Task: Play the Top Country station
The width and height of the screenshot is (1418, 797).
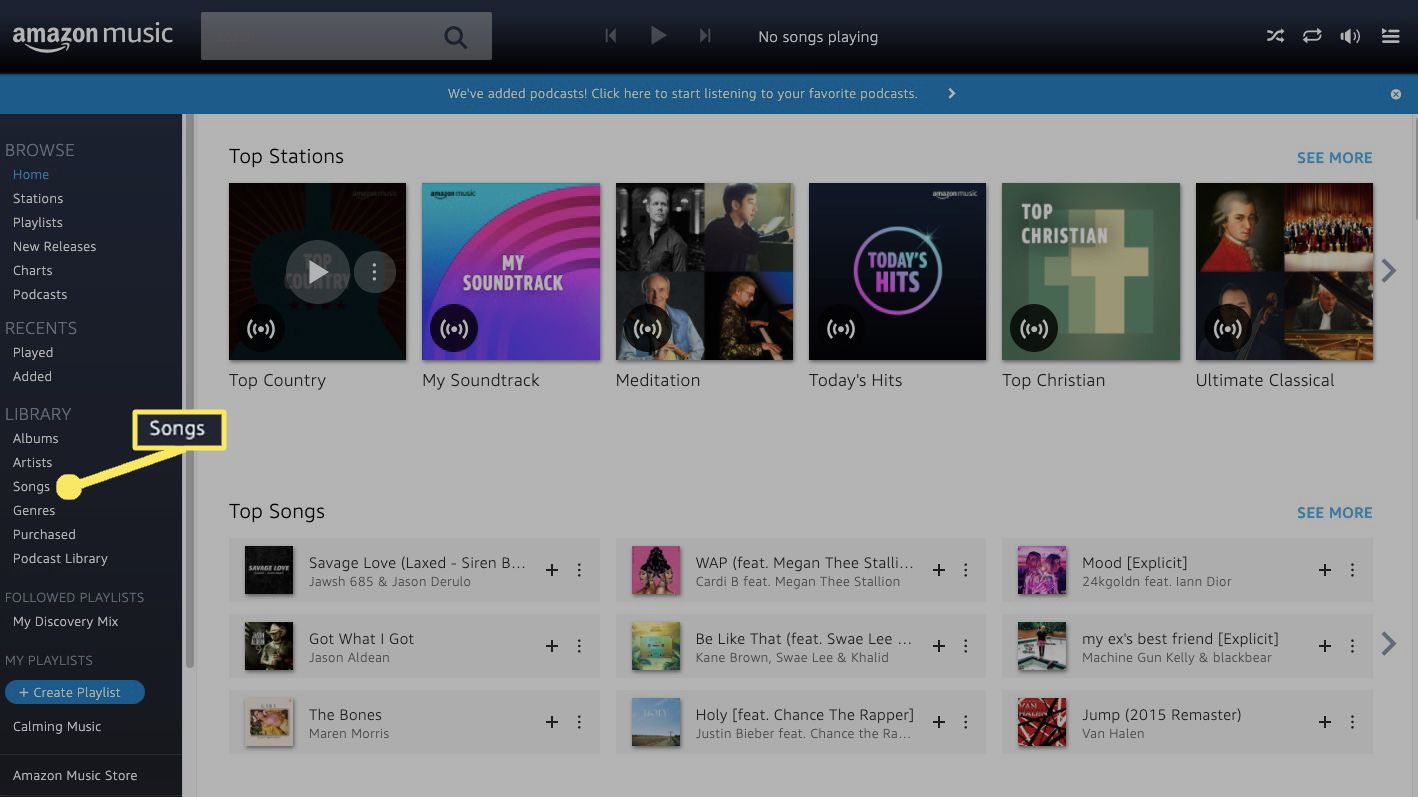Action: click(318, 271)
